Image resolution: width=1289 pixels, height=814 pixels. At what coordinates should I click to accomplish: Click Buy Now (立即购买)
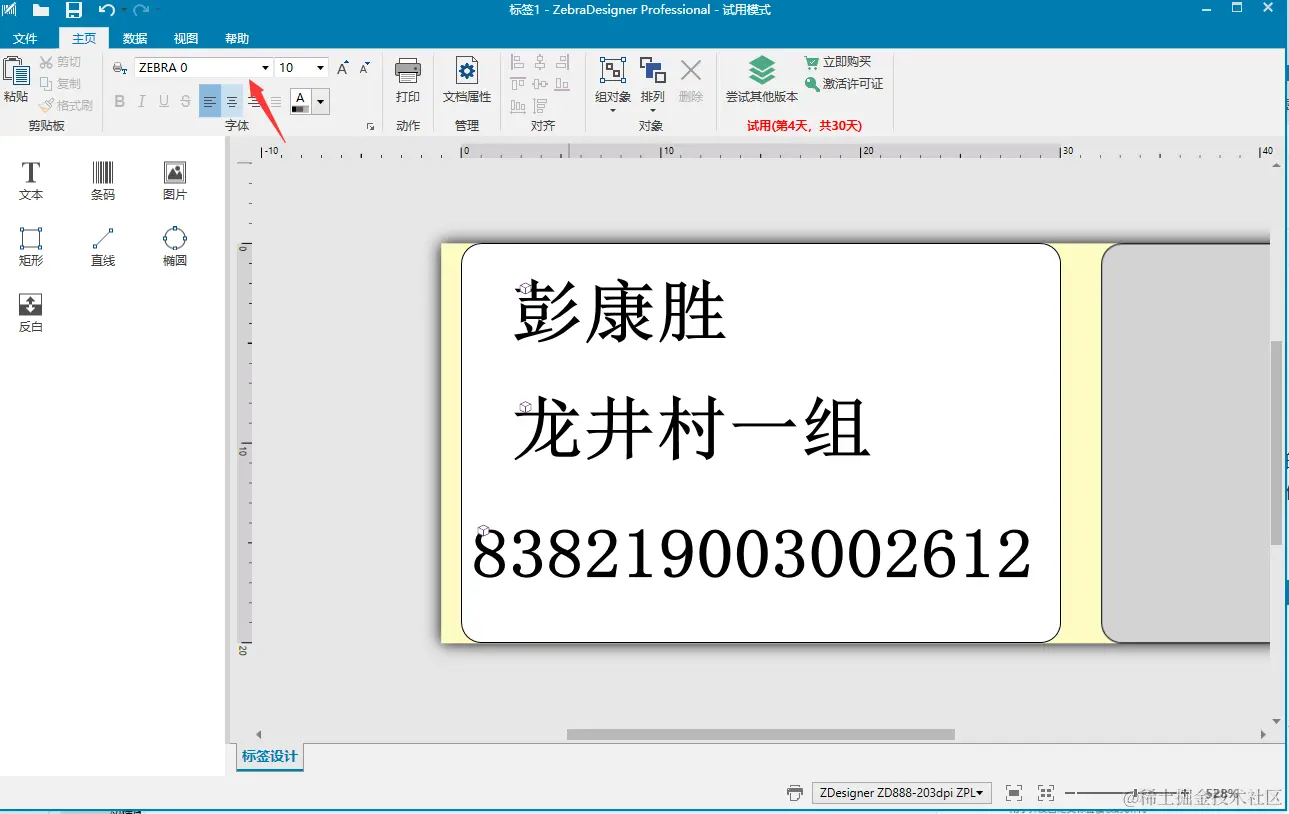[838, 62]
